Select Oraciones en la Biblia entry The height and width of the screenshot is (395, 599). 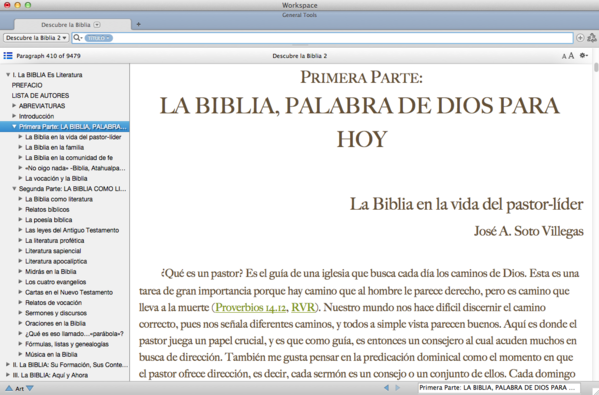click(56, 323)
